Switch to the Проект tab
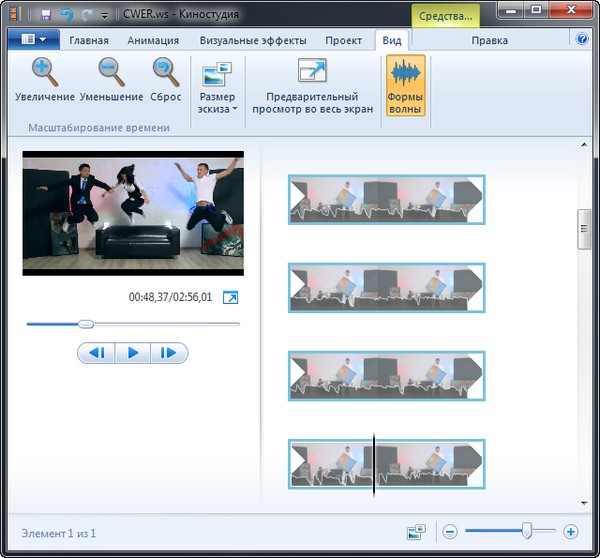Viewport: 600px width, 558px height. [x=343, y=41]
